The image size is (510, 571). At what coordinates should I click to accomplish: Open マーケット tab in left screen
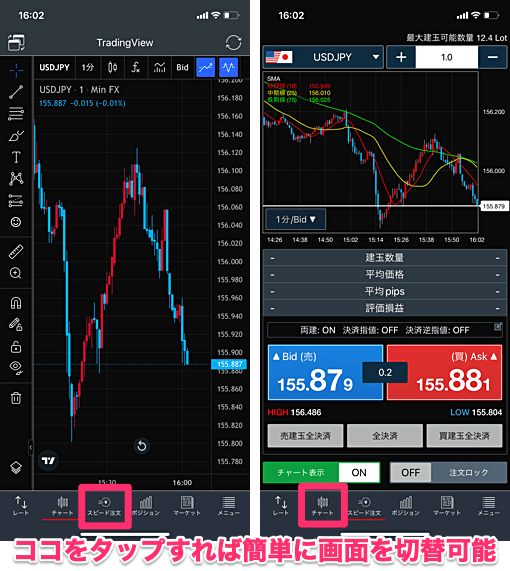pos(187,506)
